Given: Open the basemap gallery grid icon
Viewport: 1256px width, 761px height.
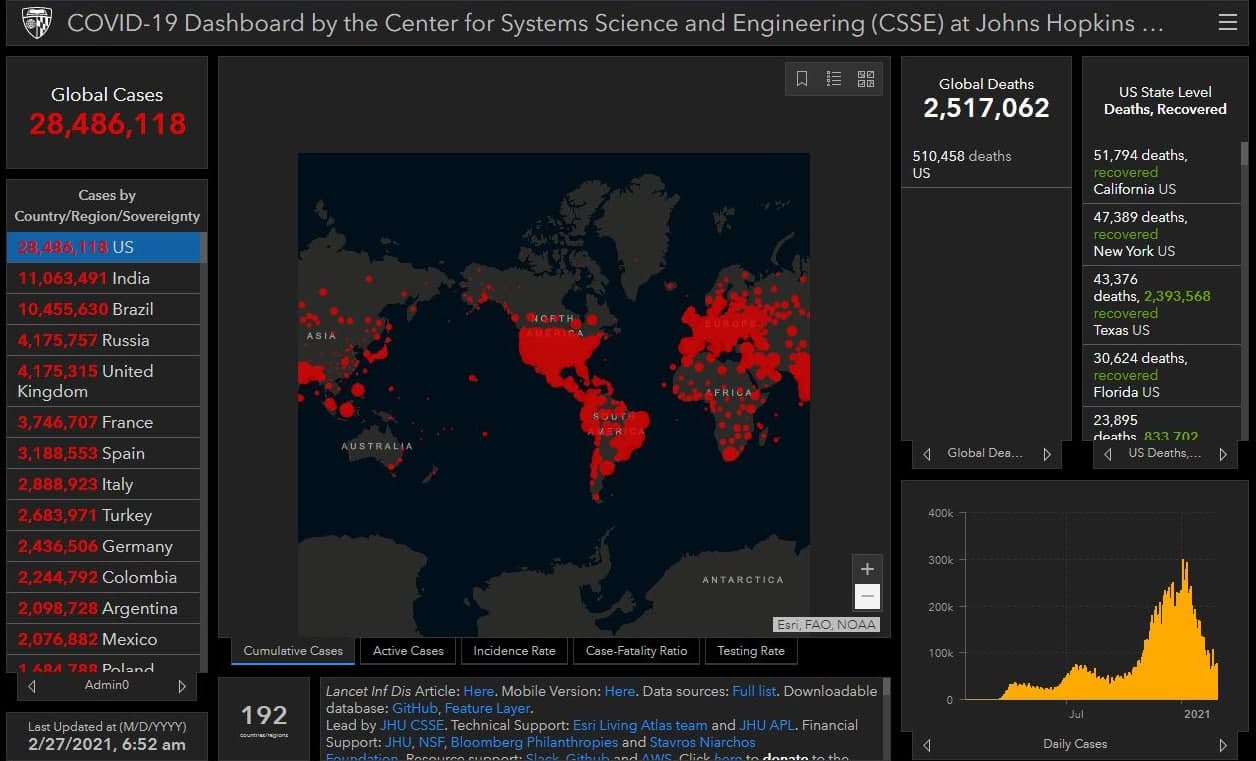Looking at the screenshot, I should click(x=866, y=79).
